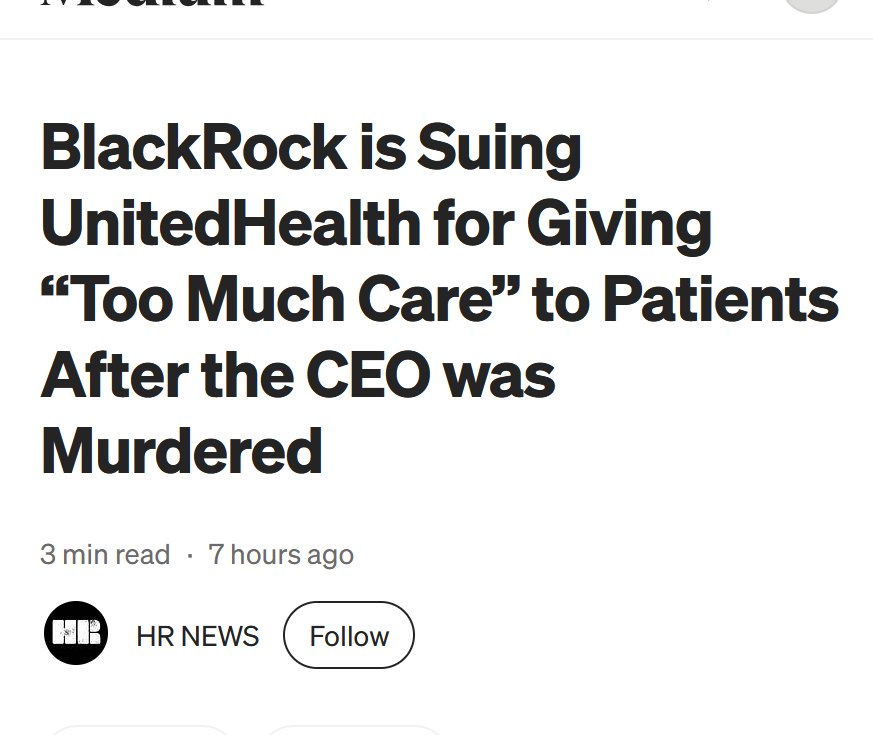Click the dot between read time and timestamp
This screenshot has height=735, width=873.
(x=190, y=554)
